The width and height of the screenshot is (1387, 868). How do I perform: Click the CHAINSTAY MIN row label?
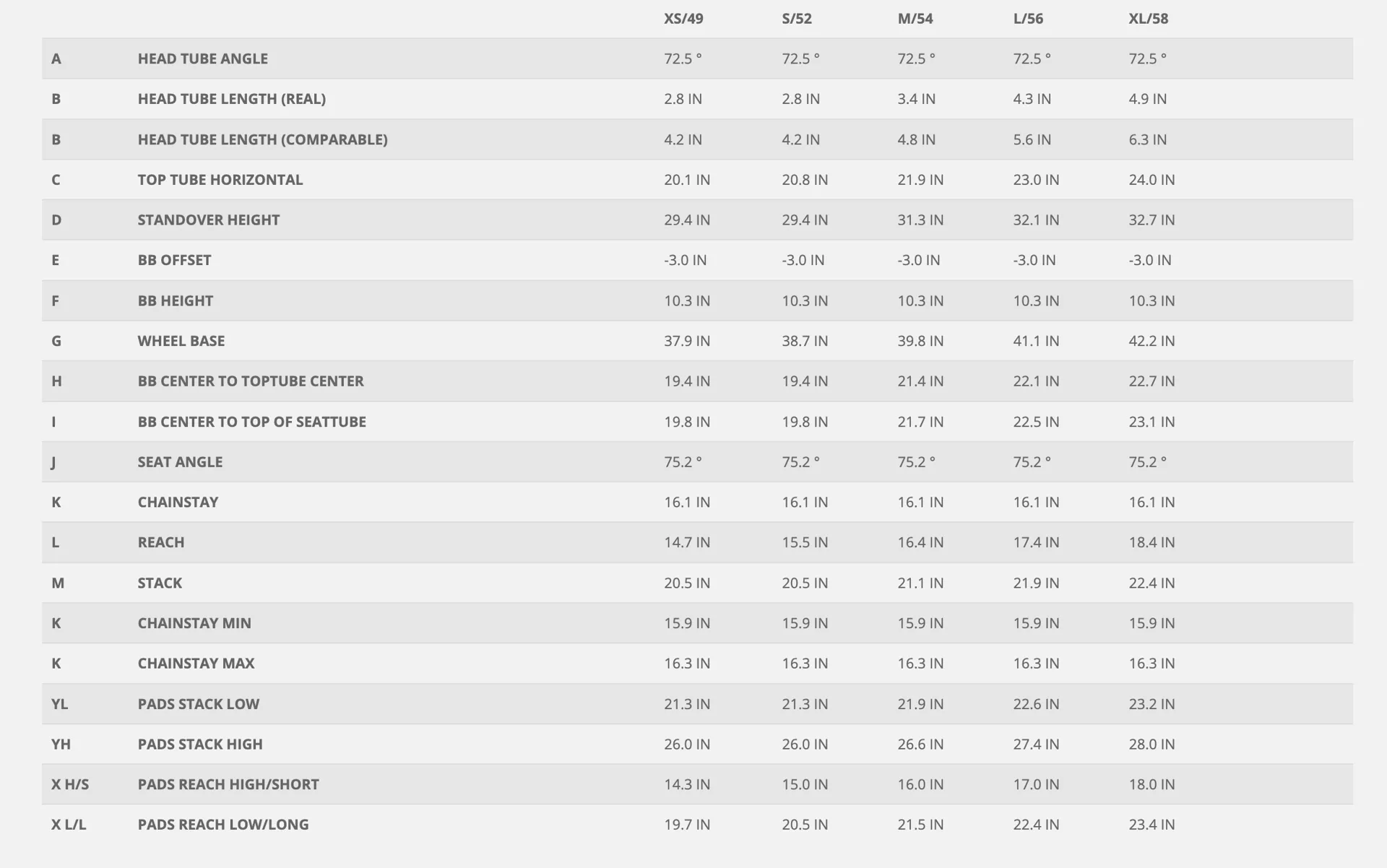(x=194, y=623)
